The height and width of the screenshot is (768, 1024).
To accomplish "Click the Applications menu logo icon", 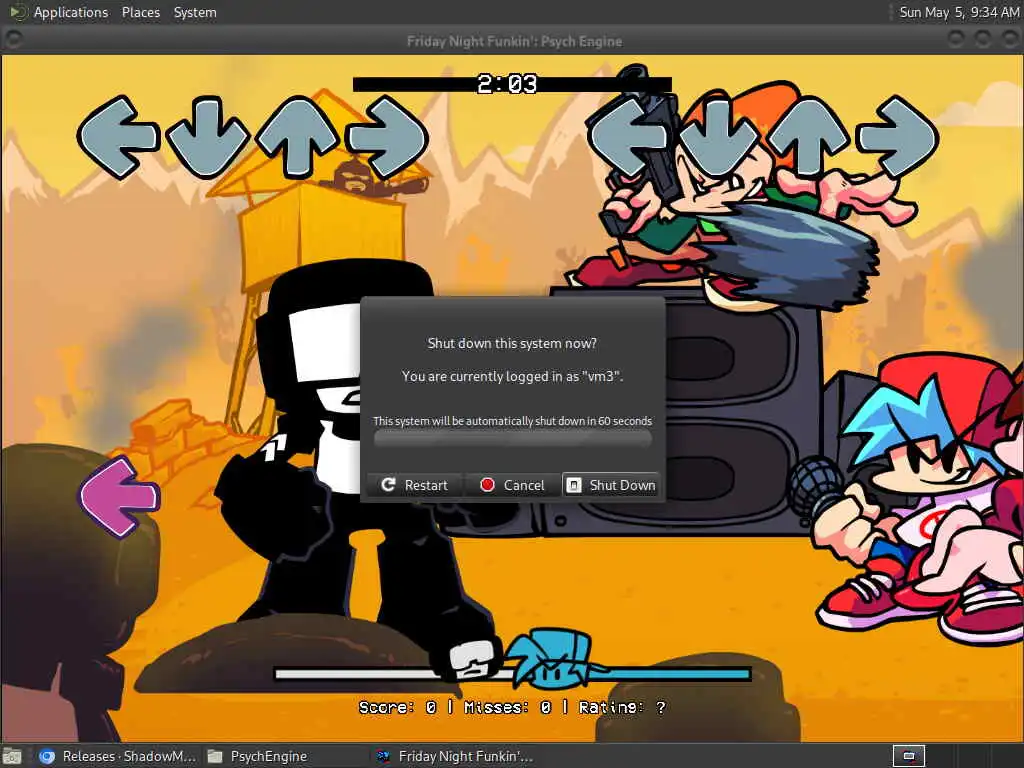I will click(x=18, y=12).
